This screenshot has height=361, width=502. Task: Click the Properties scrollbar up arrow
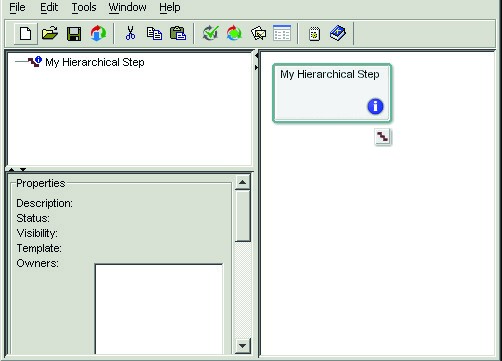click(242, 182)
